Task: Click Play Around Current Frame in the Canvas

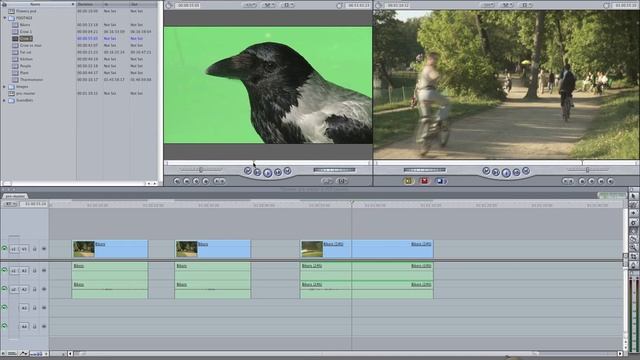Action: point(516,172)
